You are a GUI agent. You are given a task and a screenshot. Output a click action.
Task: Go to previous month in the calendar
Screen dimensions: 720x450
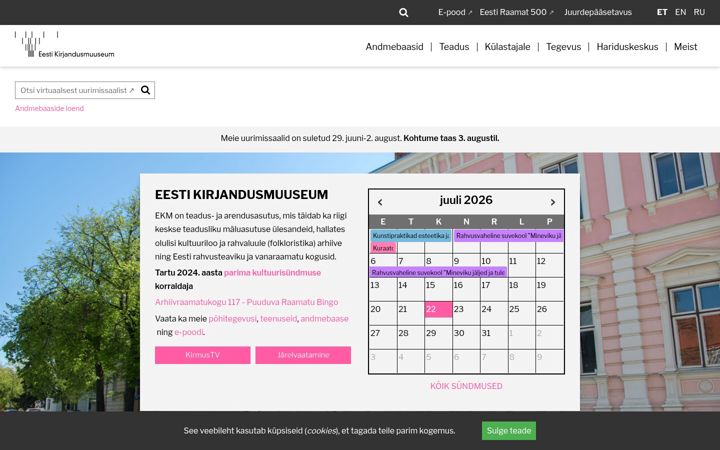pyautogui.click(x=380, y=202)
